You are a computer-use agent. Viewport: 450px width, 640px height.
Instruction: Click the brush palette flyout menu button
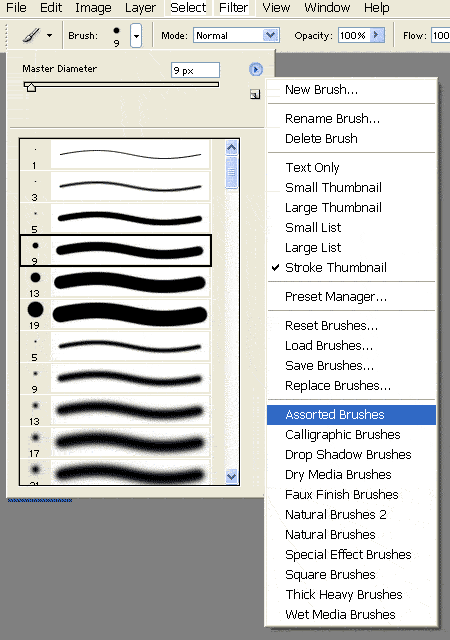click(x=256, y=69)
